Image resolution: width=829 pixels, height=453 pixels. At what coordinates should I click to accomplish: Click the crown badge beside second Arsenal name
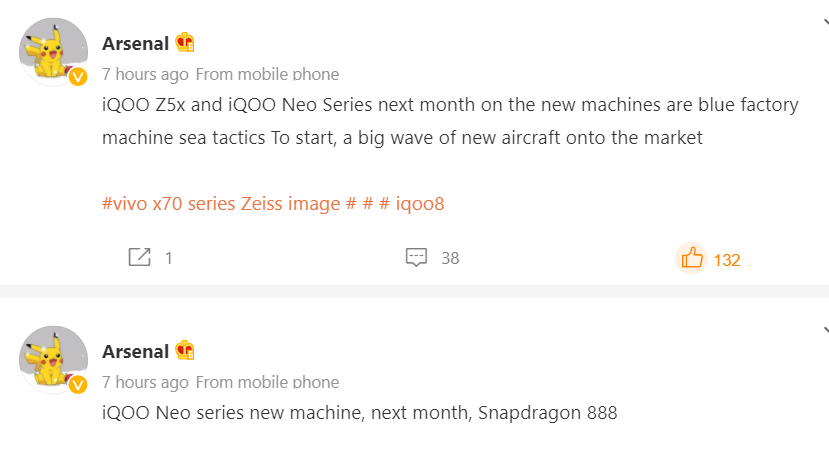185,350
